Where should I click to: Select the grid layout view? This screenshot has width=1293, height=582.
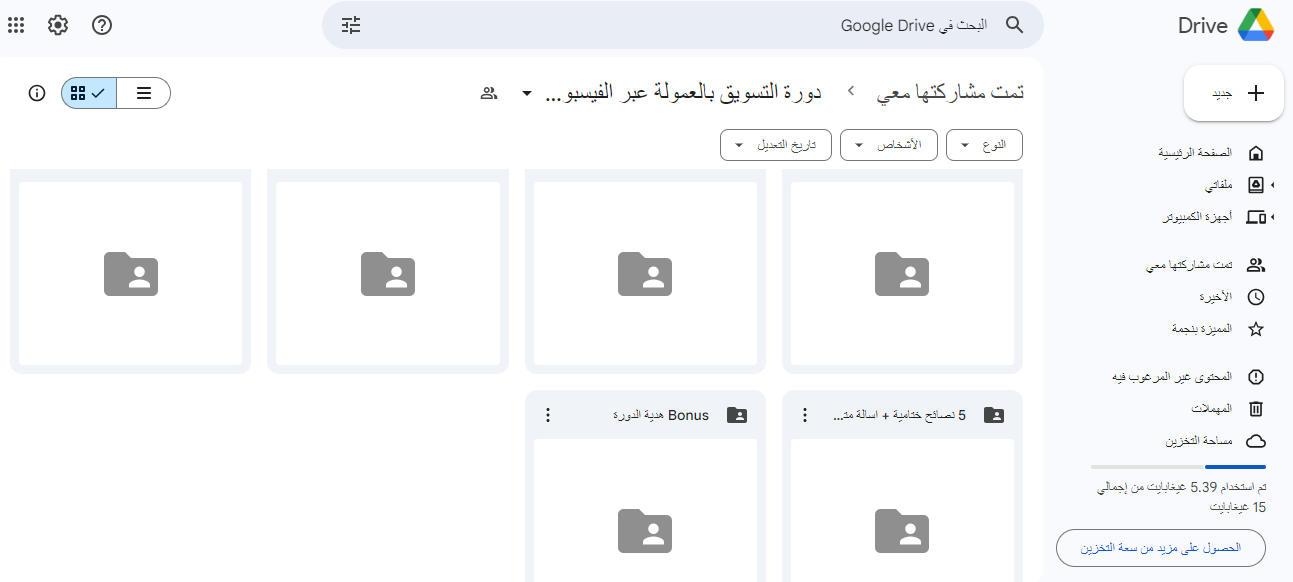coord(89,93)
